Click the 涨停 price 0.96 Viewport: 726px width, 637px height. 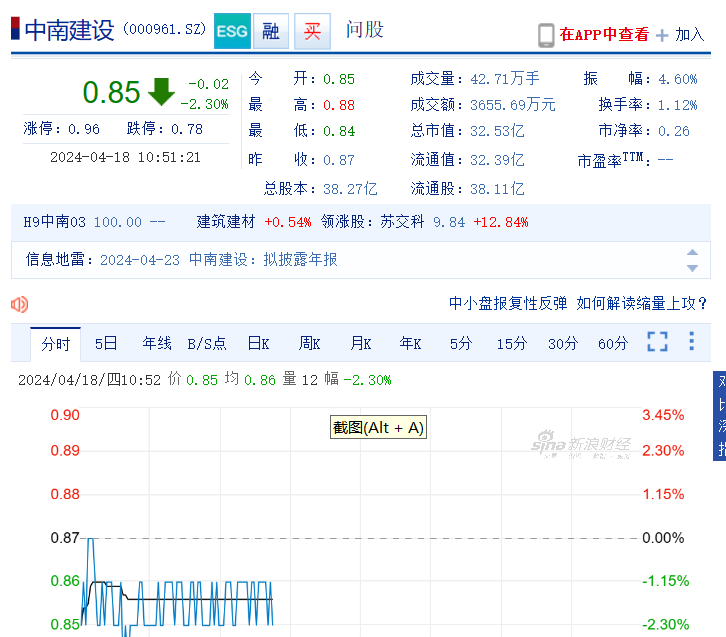84,129
